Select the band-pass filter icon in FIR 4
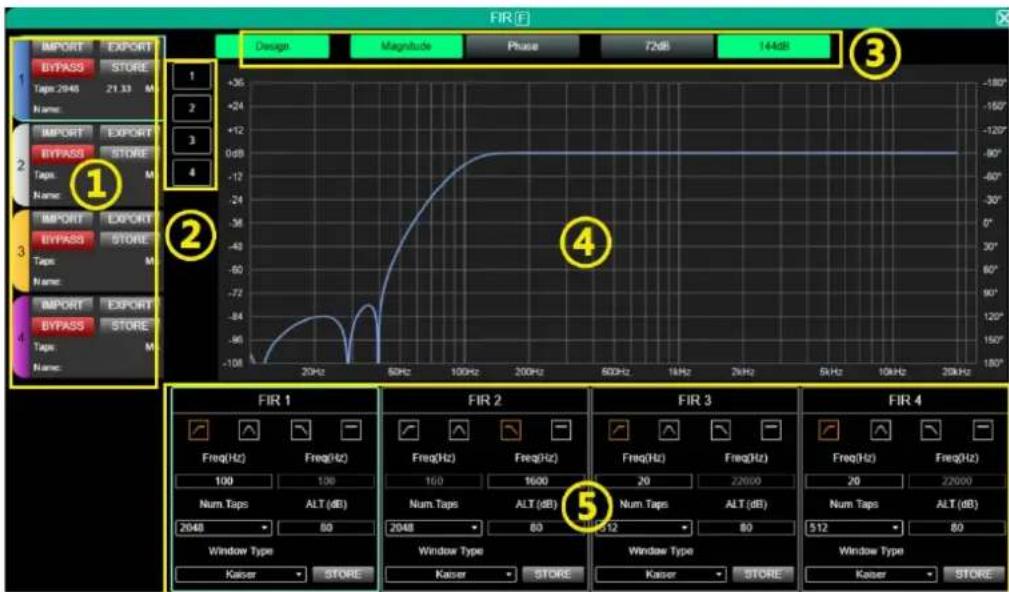 click(x=881, y=430)
